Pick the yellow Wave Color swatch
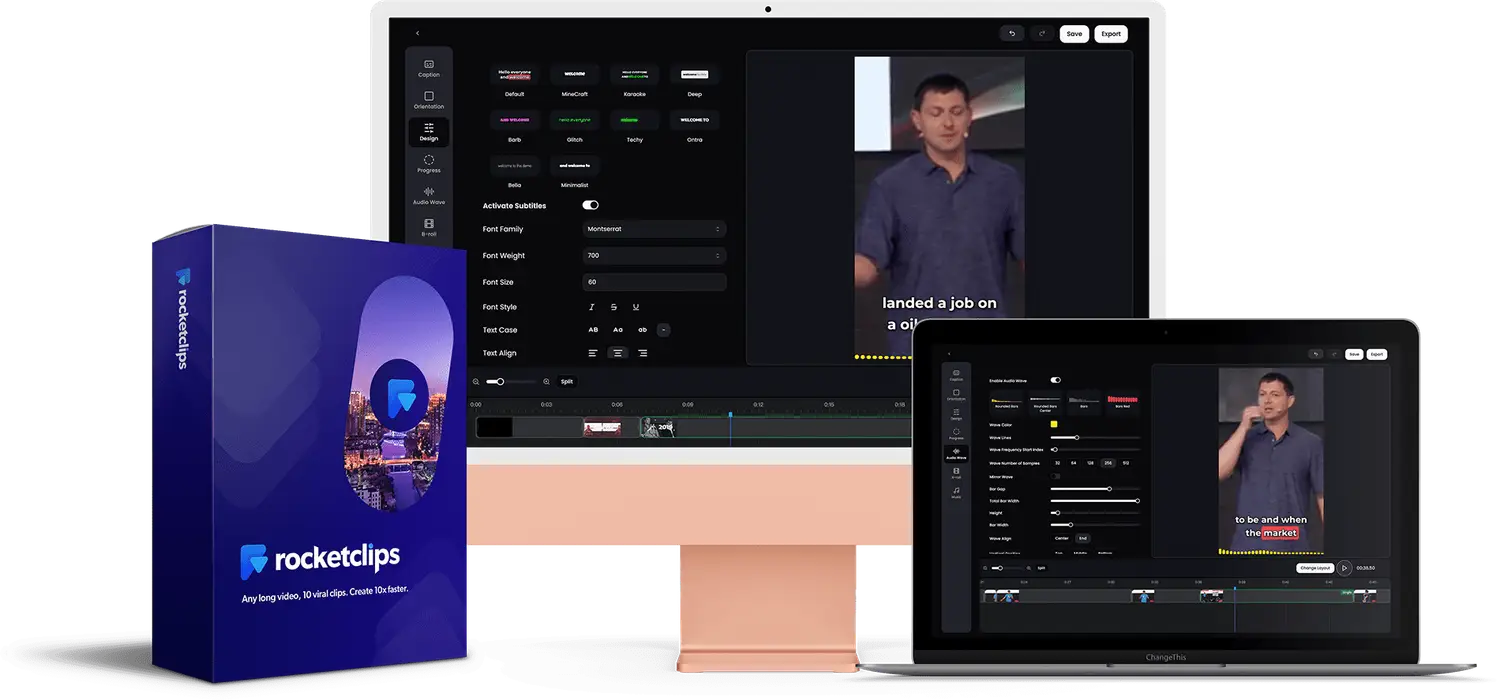The width and height of the screenshot is (1500, 700). click(1054, 424)
